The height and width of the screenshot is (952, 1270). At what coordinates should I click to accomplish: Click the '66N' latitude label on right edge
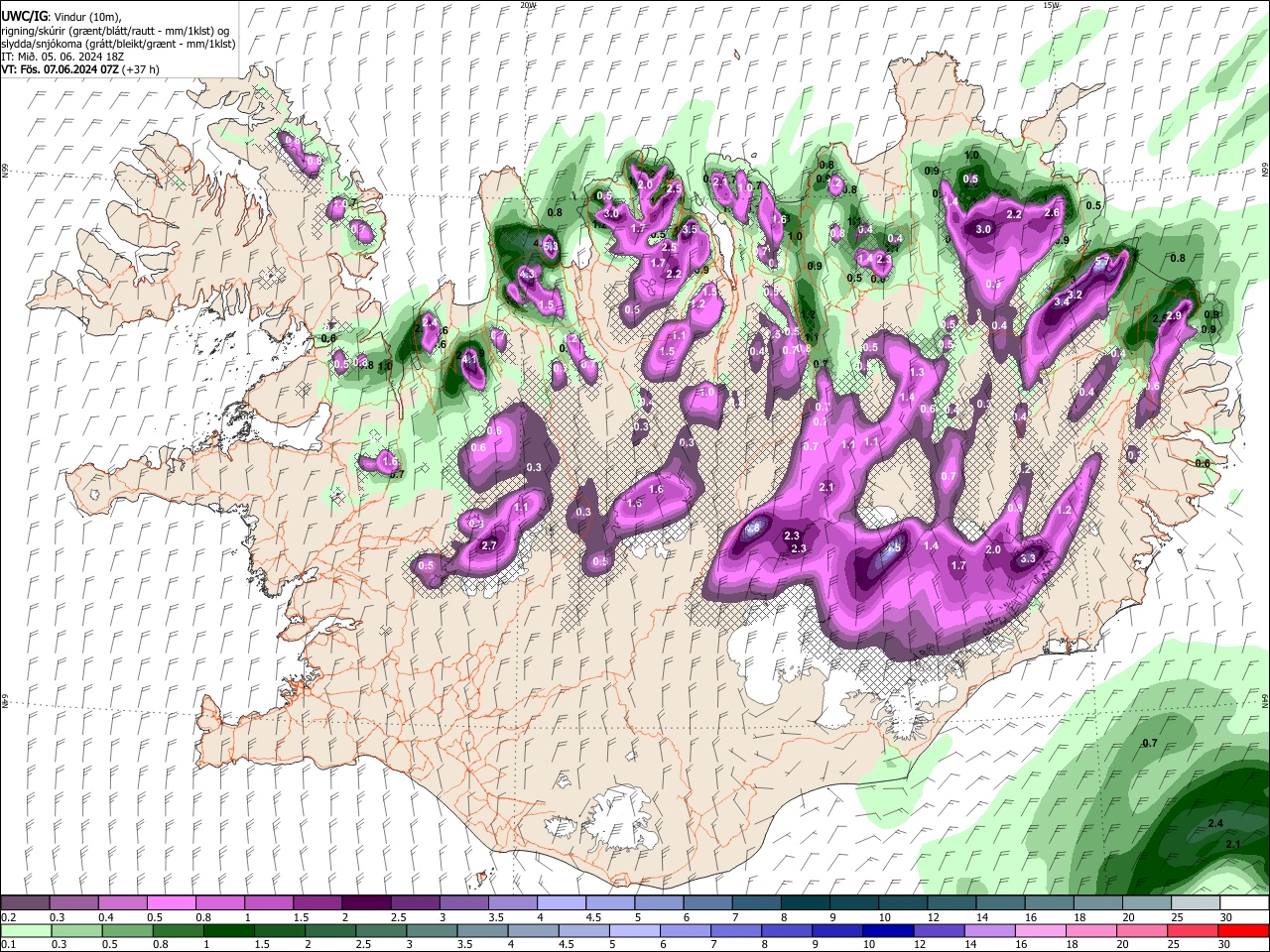[x=1265, y=171]
